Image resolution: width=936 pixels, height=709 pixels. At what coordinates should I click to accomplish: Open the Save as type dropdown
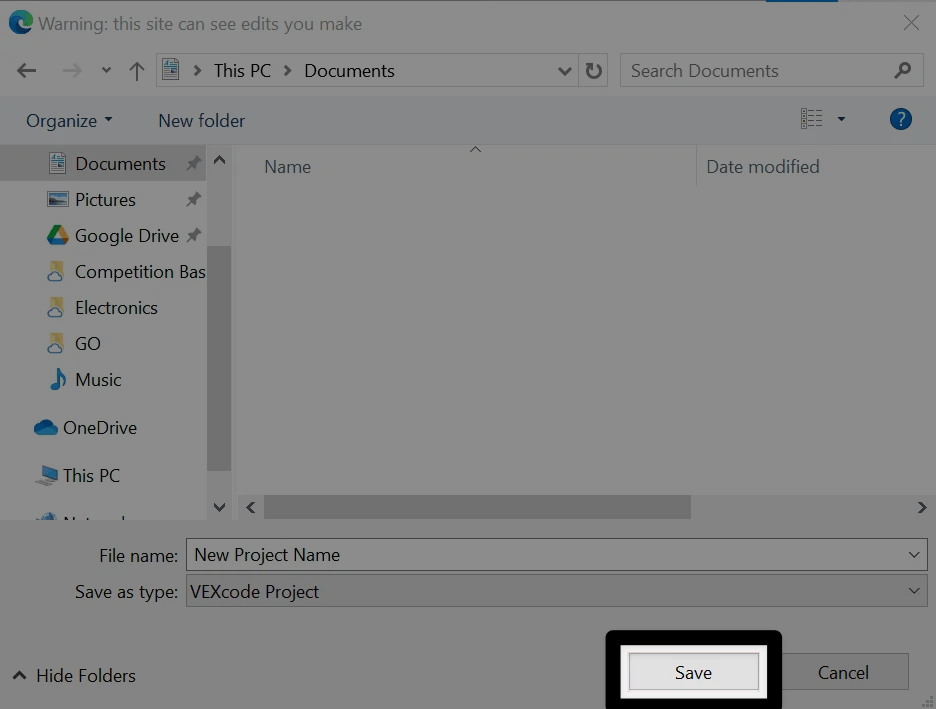click(913, 590)
